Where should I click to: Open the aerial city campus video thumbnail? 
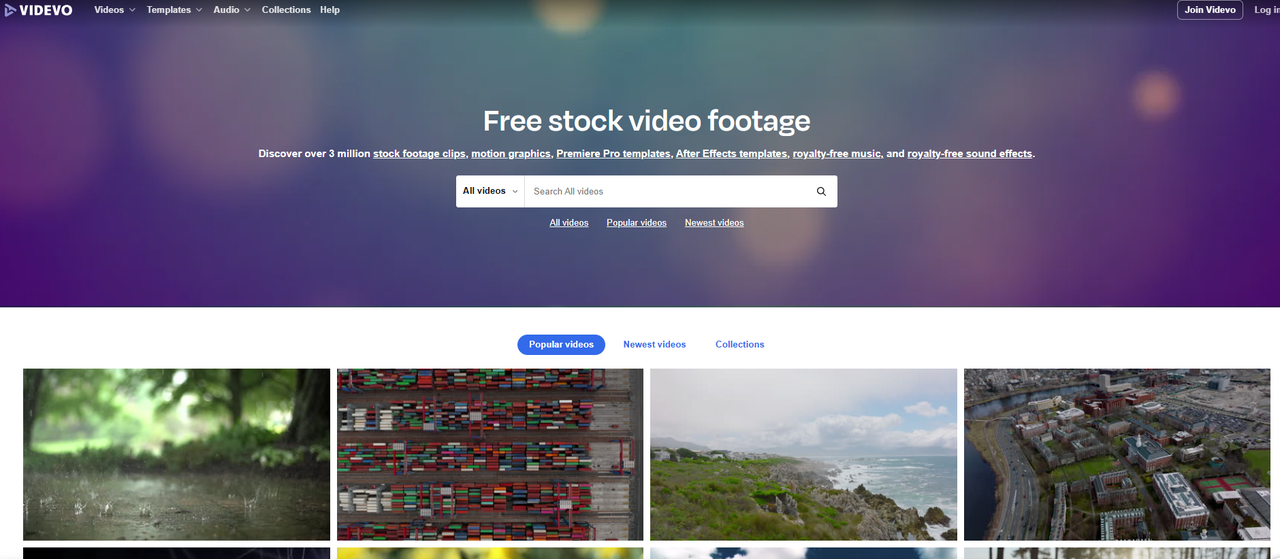click(x=1117, y=454)
